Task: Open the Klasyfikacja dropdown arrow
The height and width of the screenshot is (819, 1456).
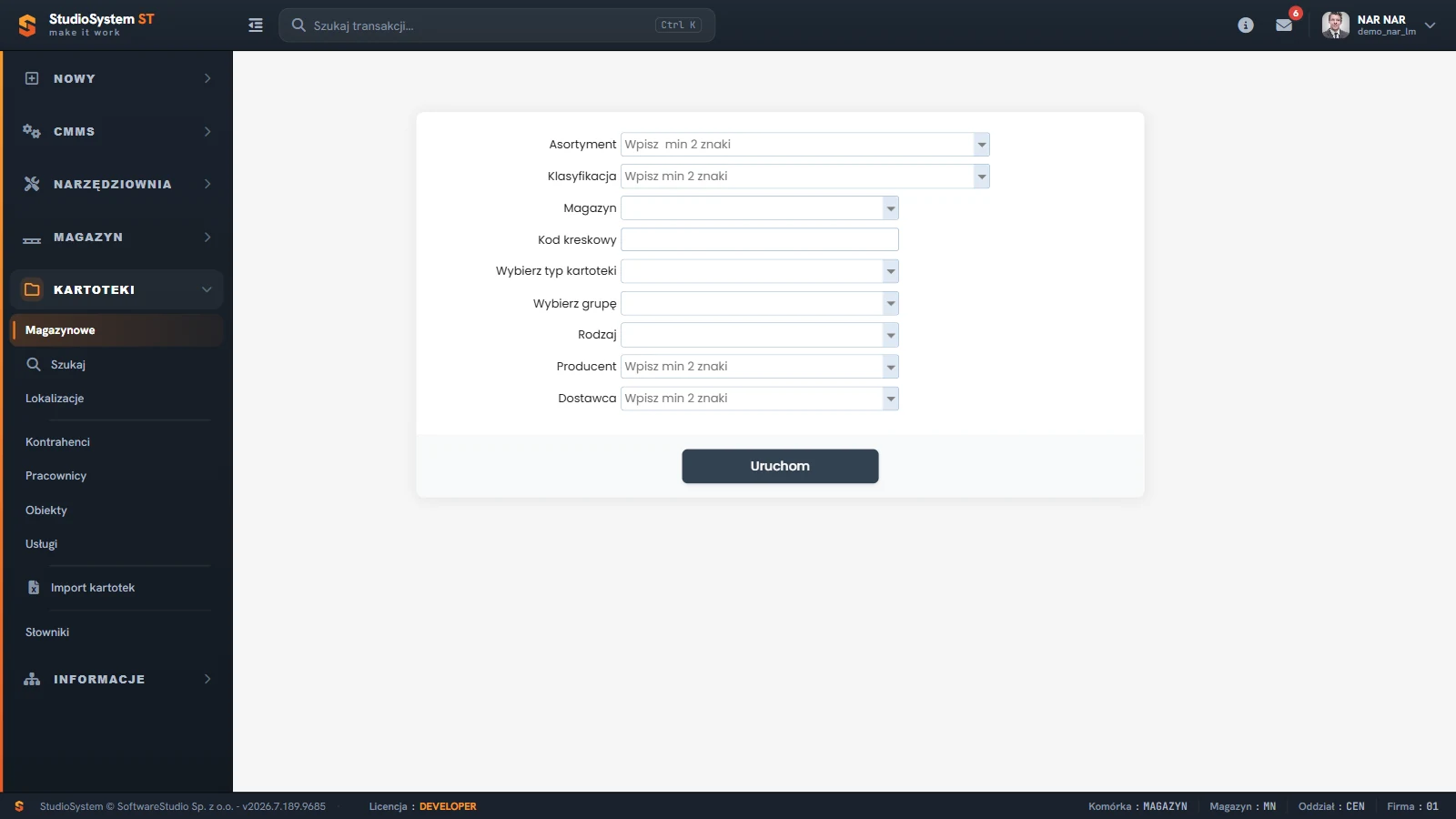Action: pyautogui.click(x=981, y=177)
